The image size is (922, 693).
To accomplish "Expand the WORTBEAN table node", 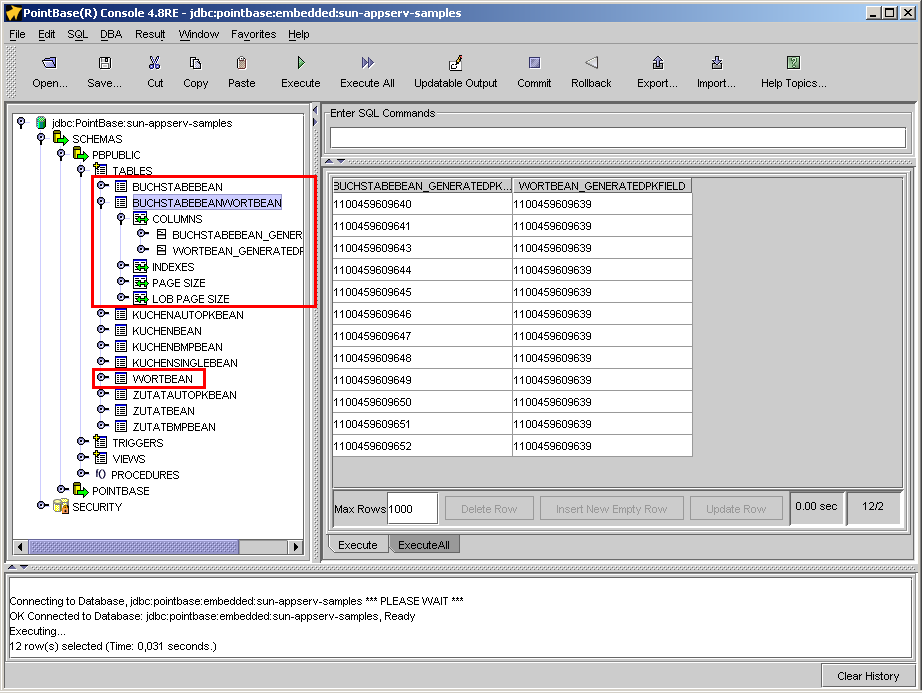I will pos(102,377).
